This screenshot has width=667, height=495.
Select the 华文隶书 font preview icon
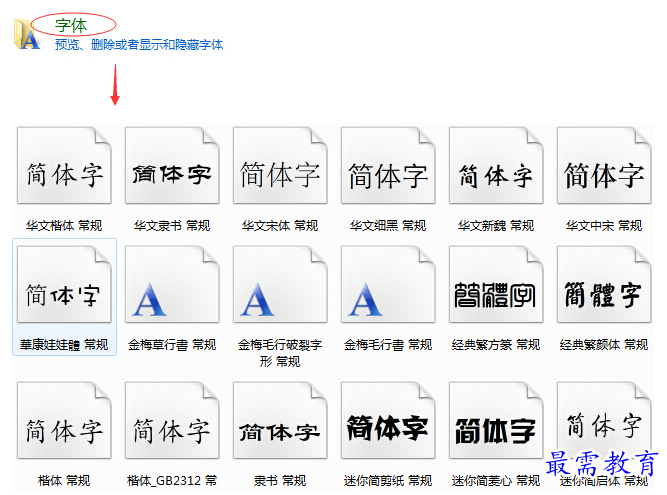pos(172,165)
